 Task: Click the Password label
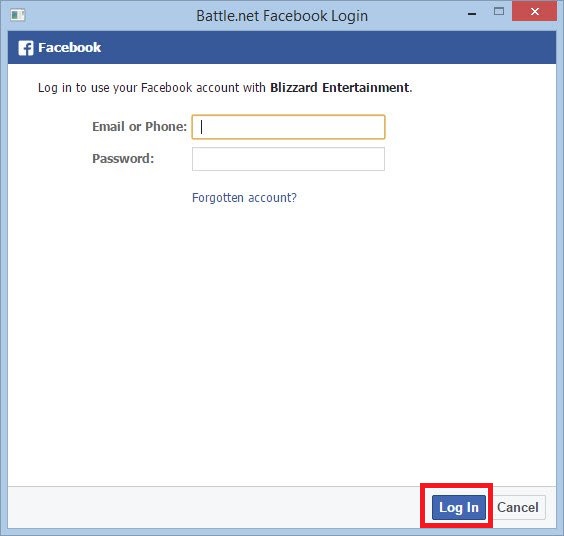tap(123, 159)
